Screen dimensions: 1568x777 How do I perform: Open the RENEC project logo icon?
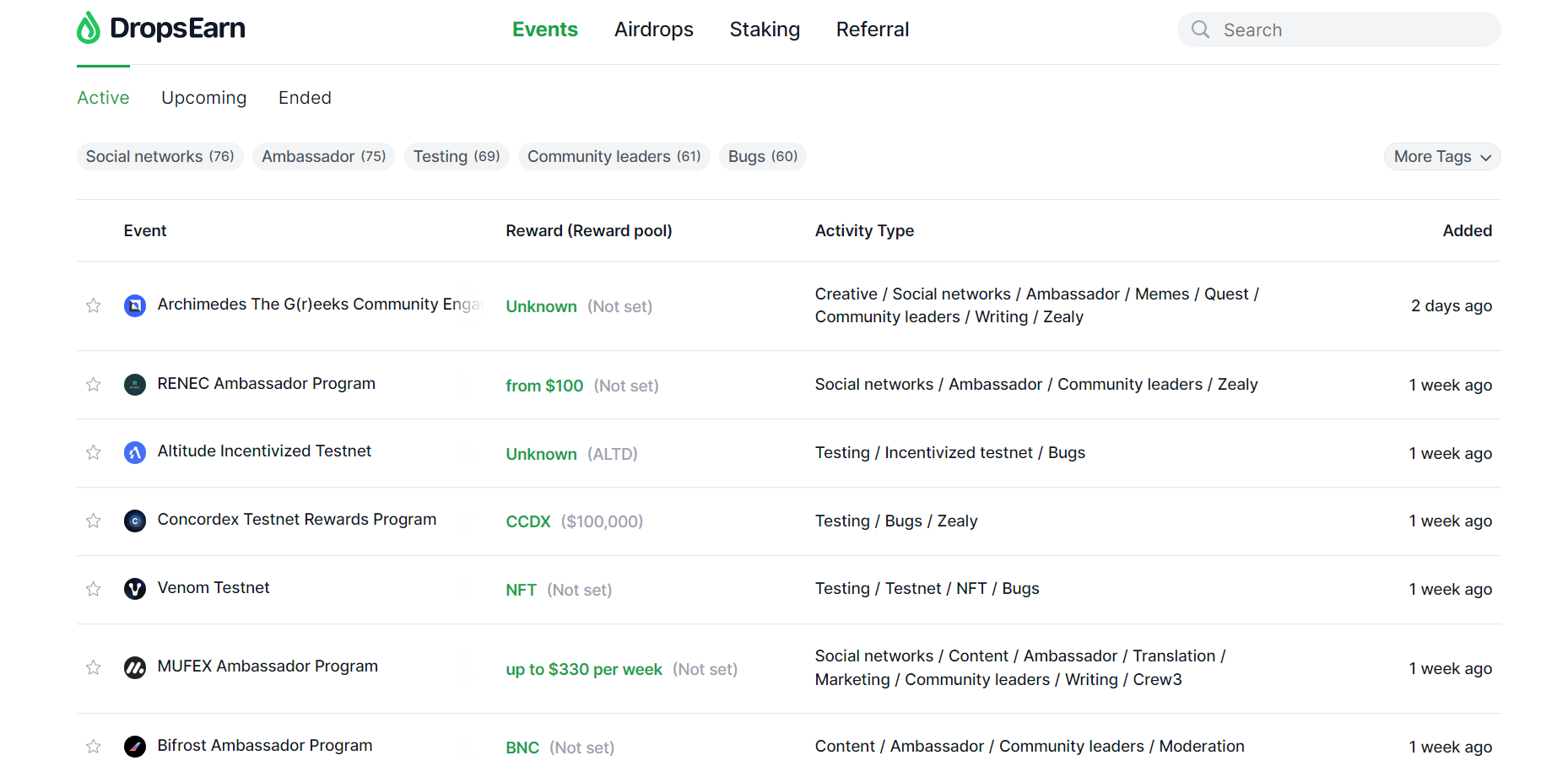[x=135, y=385]
